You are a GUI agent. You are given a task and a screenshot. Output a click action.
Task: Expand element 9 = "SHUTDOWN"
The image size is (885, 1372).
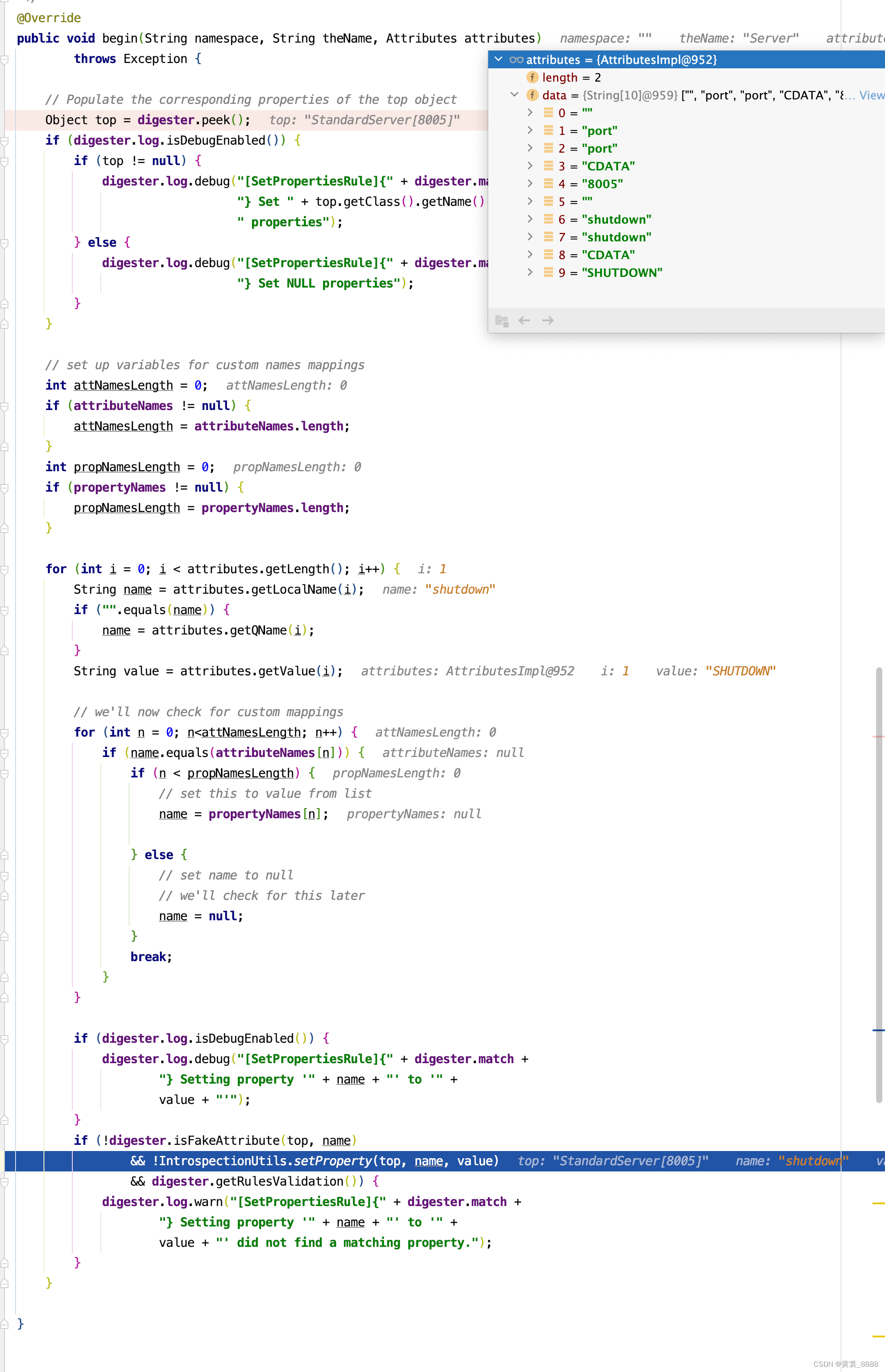click(530, 272)
